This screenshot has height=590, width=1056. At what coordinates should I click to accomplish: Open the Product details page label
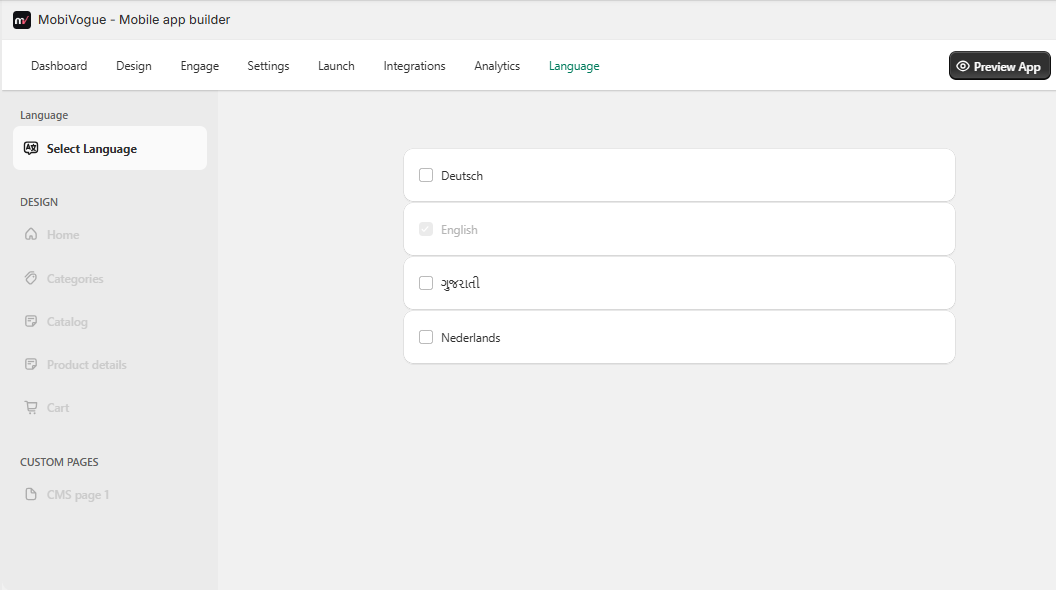[x=87, y=365]
